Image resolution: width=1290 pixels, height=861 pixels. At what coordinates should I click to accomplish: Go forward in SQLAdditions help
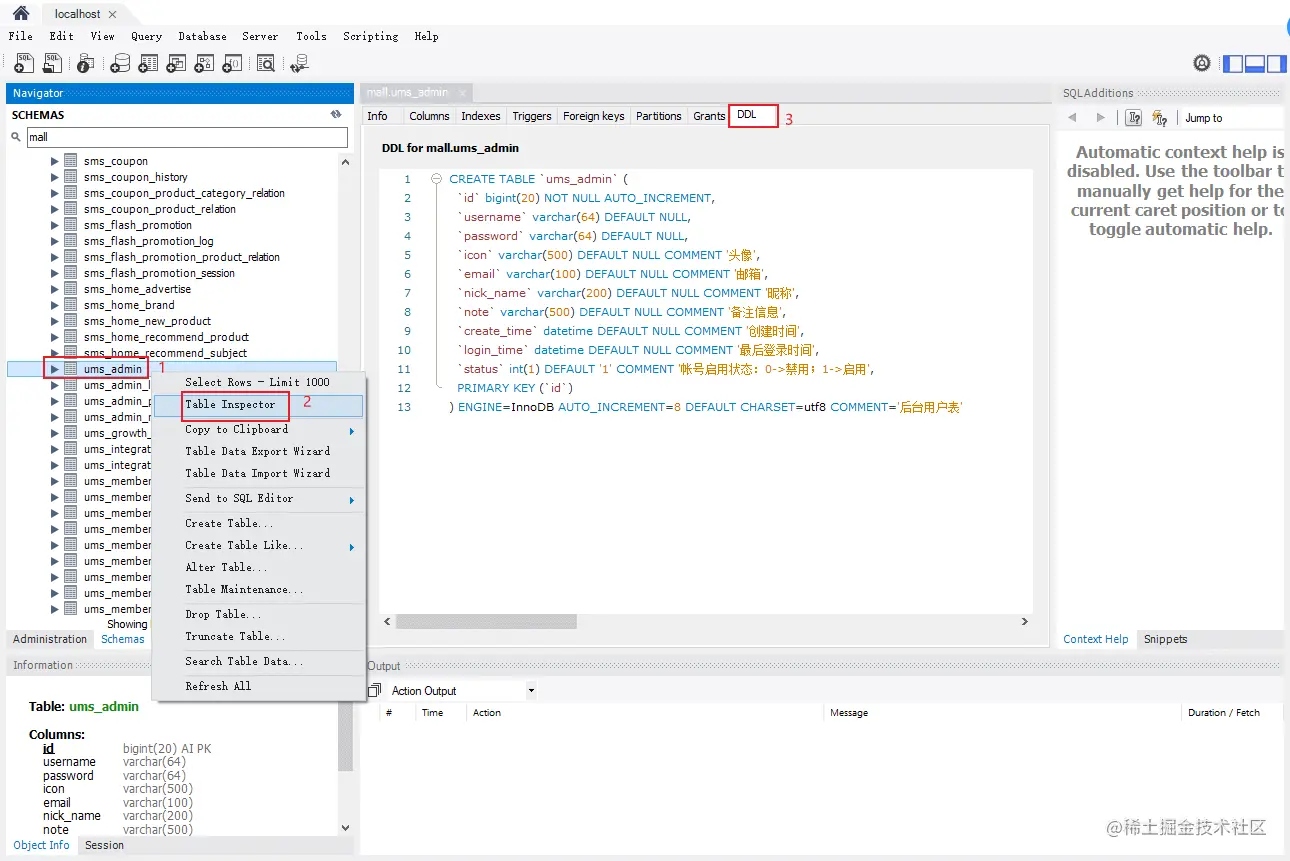pos(1101,118)
